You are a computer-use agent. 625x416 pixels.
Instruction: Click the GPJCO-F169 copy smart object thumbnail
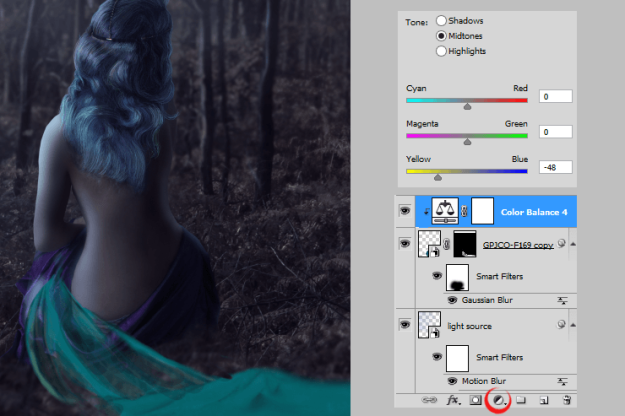[x=429, y=244]
